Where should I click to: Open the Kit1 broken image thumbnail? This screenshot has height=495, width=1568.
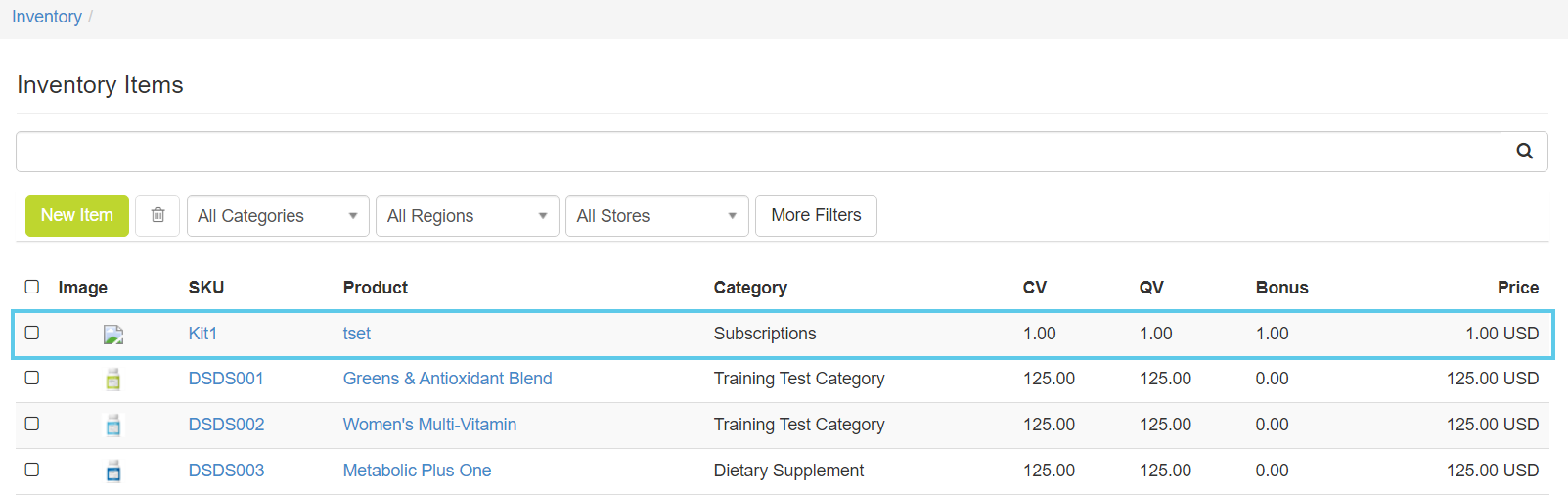tap(113, 335)
